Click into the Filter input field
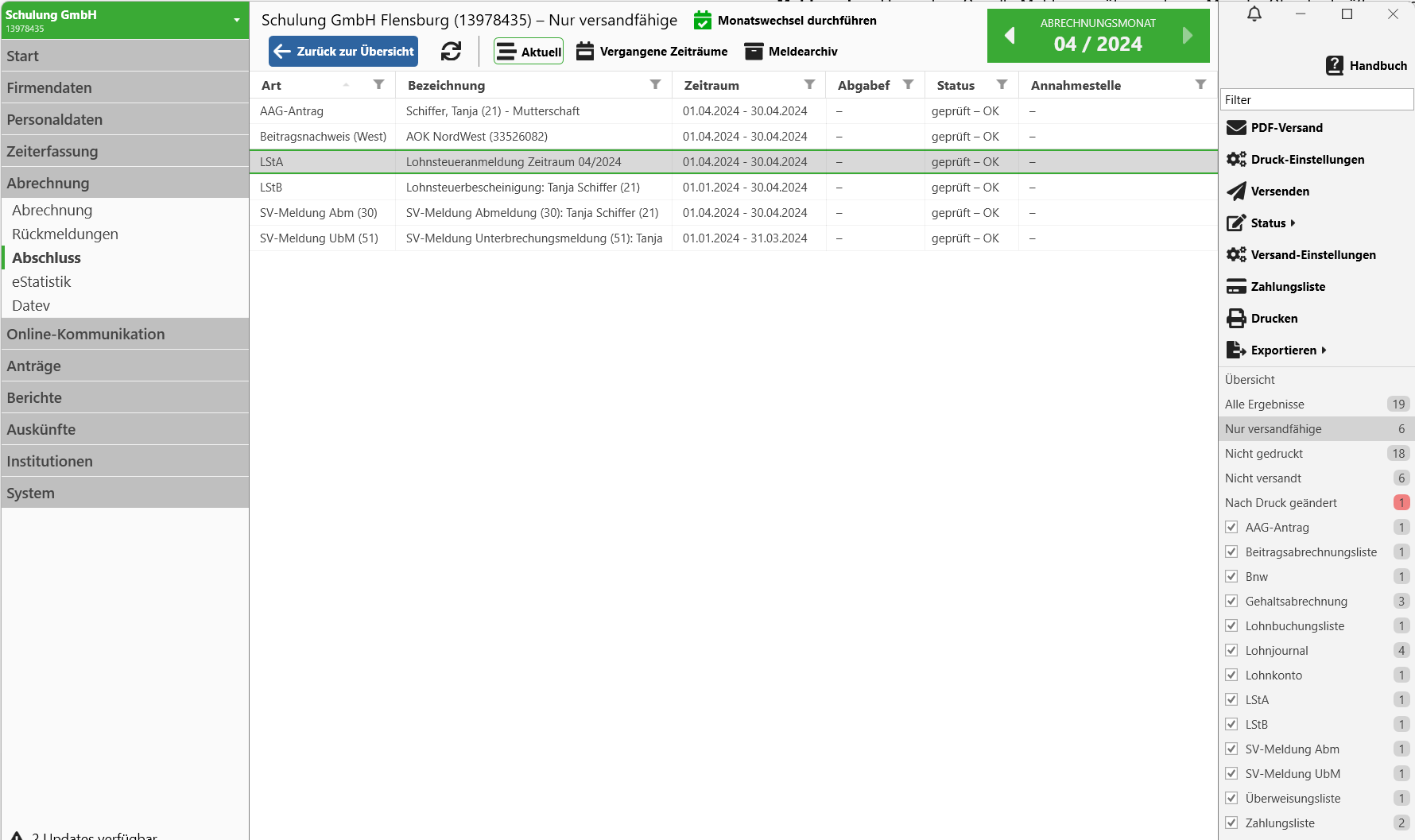1415x840 pixels. pyautogui.click(x=1316, y=100)
